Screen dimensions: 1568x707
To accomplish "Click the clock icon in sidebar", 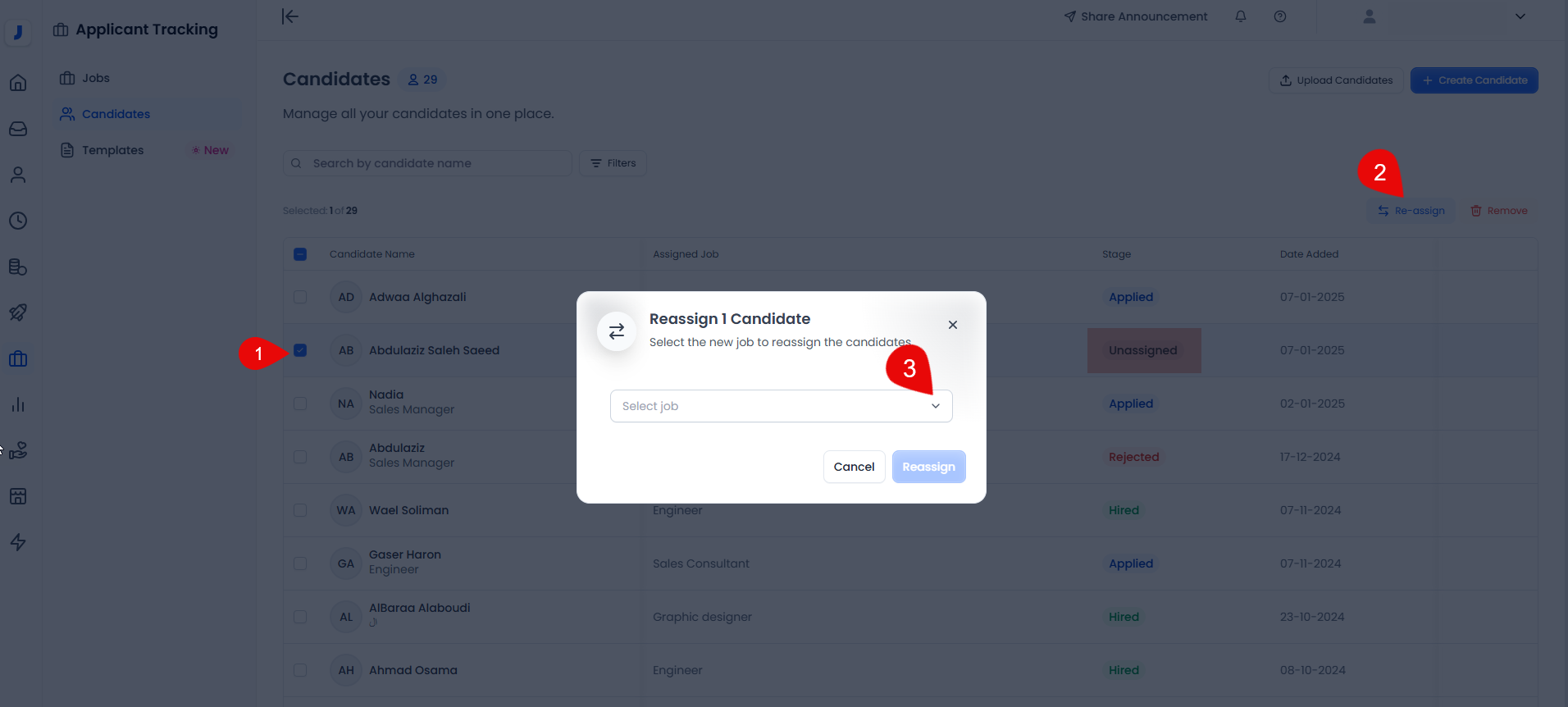I will 18,221.
